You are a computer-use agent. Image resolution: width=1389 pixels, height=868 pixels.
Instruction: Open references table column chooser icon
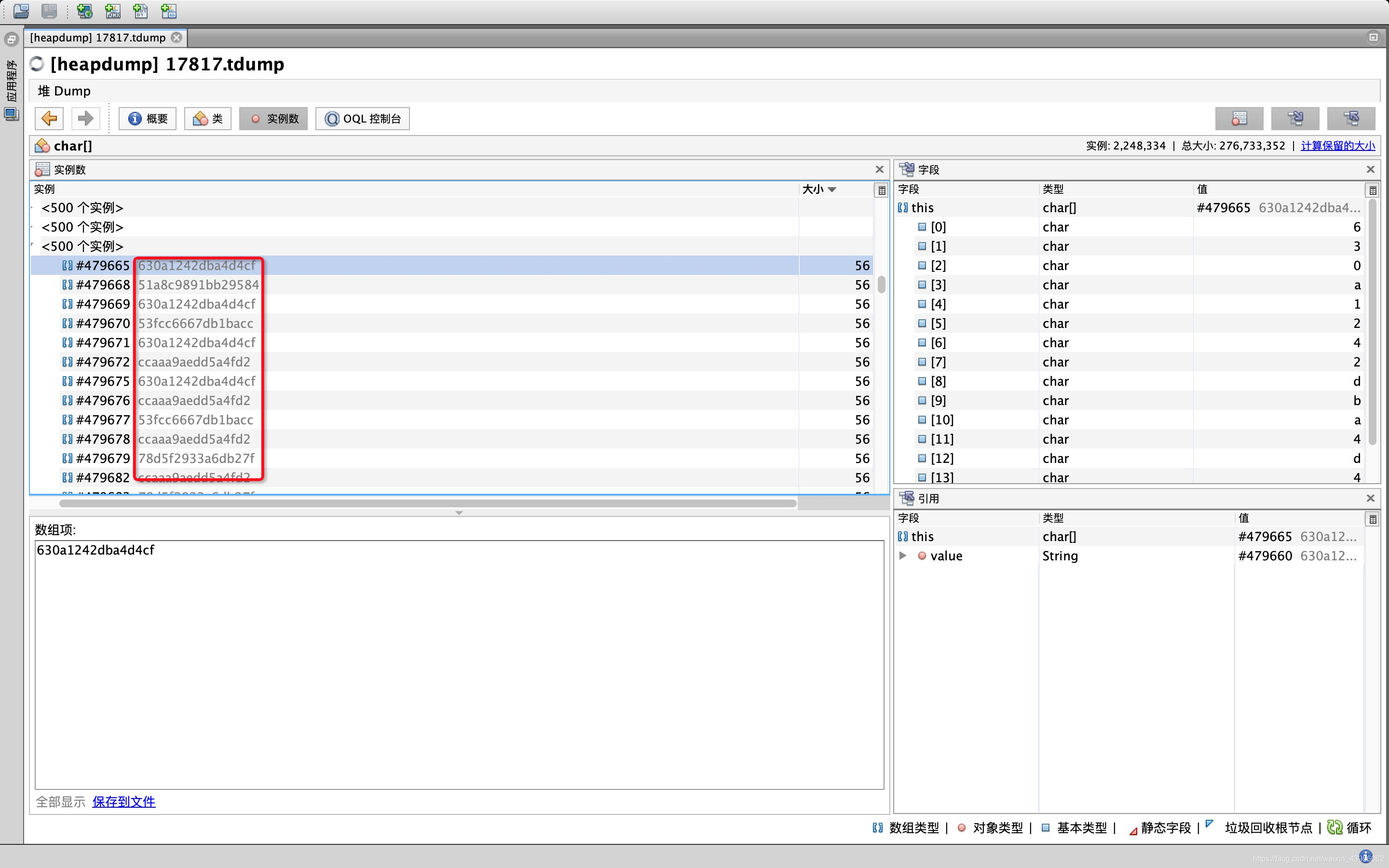point(1372,519)
